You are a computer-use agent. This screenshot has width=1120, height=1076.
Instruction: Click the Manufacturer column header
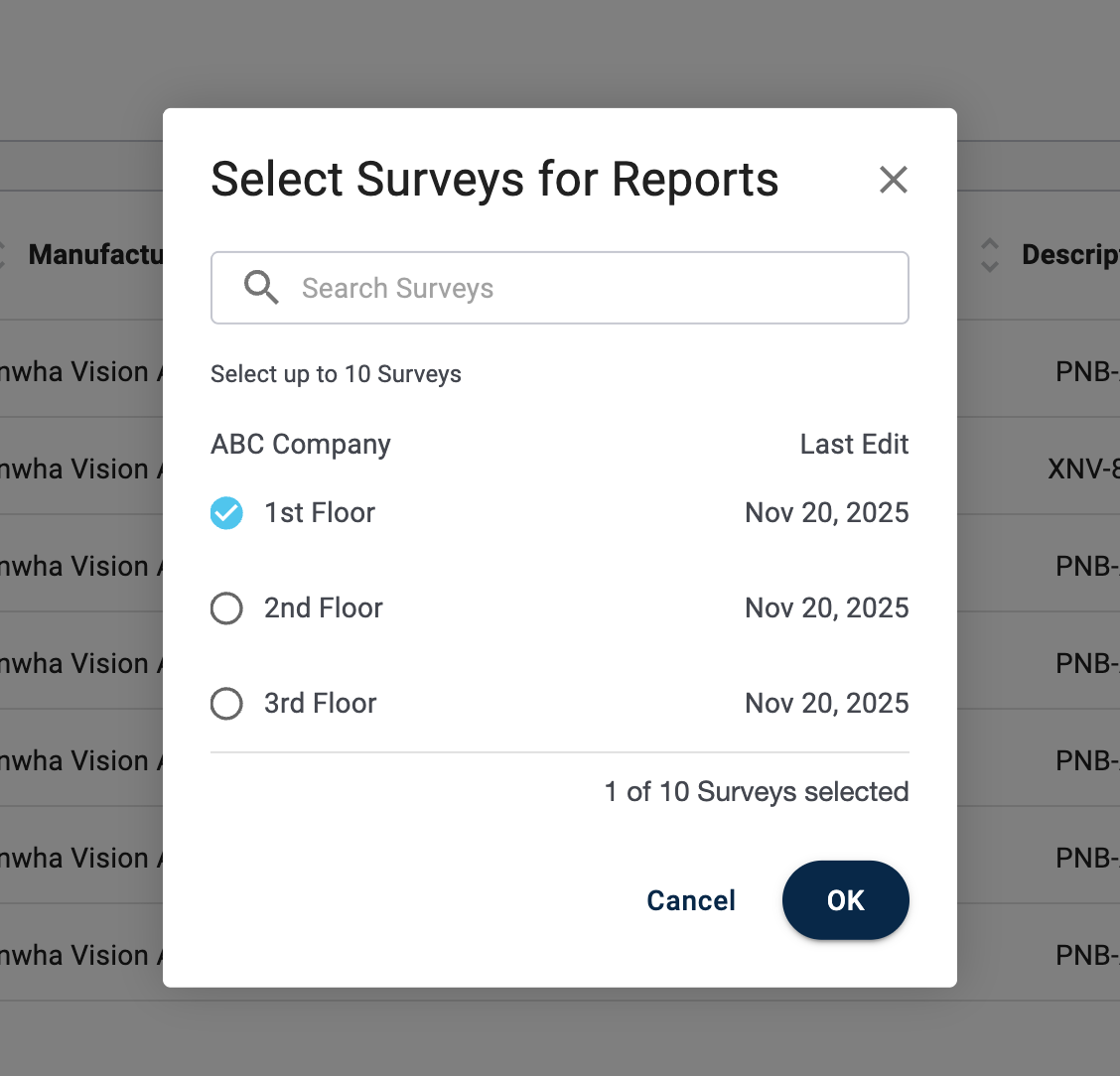tap(95, 255)
